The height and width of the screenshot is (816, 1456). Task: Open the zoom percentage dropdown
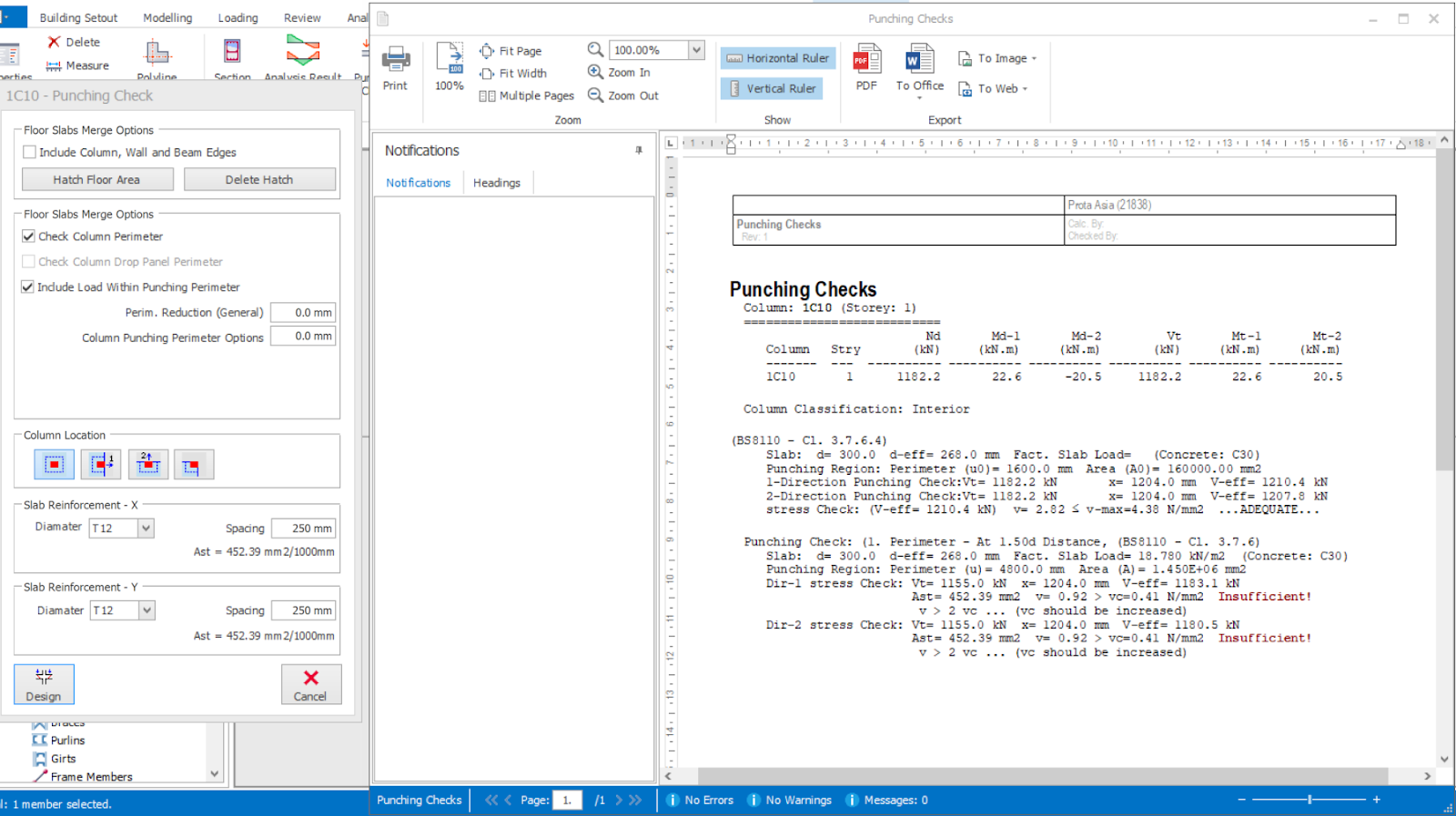point(696,50)
